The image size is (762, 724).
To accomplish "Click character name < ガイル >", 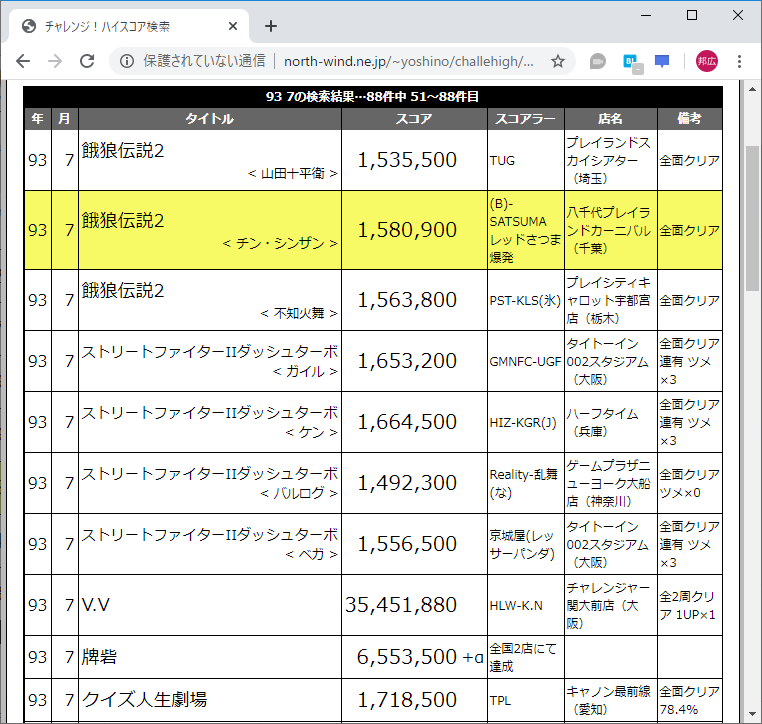I will [305, 372].
